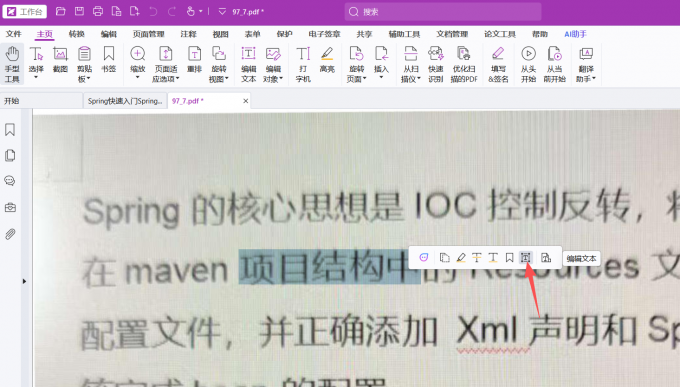Select the 手型工具 hand tool

[12, 64]
